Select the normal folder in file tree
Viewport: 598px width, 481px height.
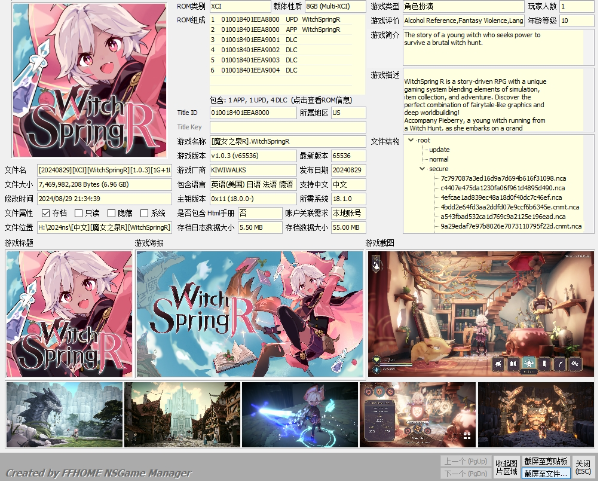pyautogui.click(x=439, y=159)
